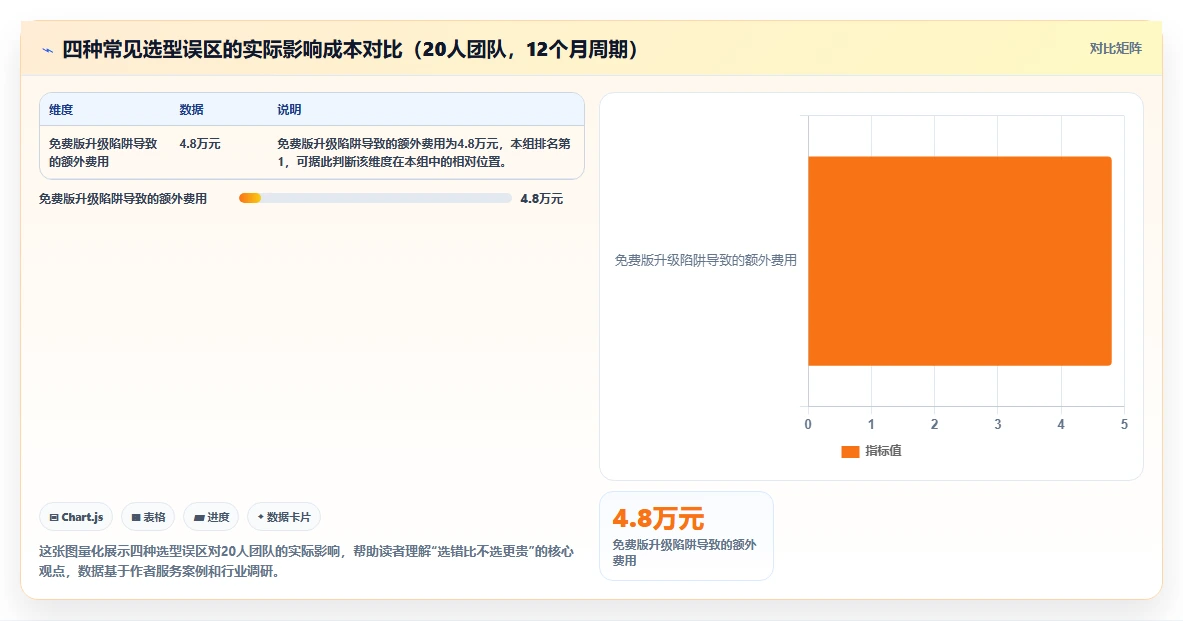1183x621 pixels.
Task: Click the 4.8万元 table cell
Action: 200,143
